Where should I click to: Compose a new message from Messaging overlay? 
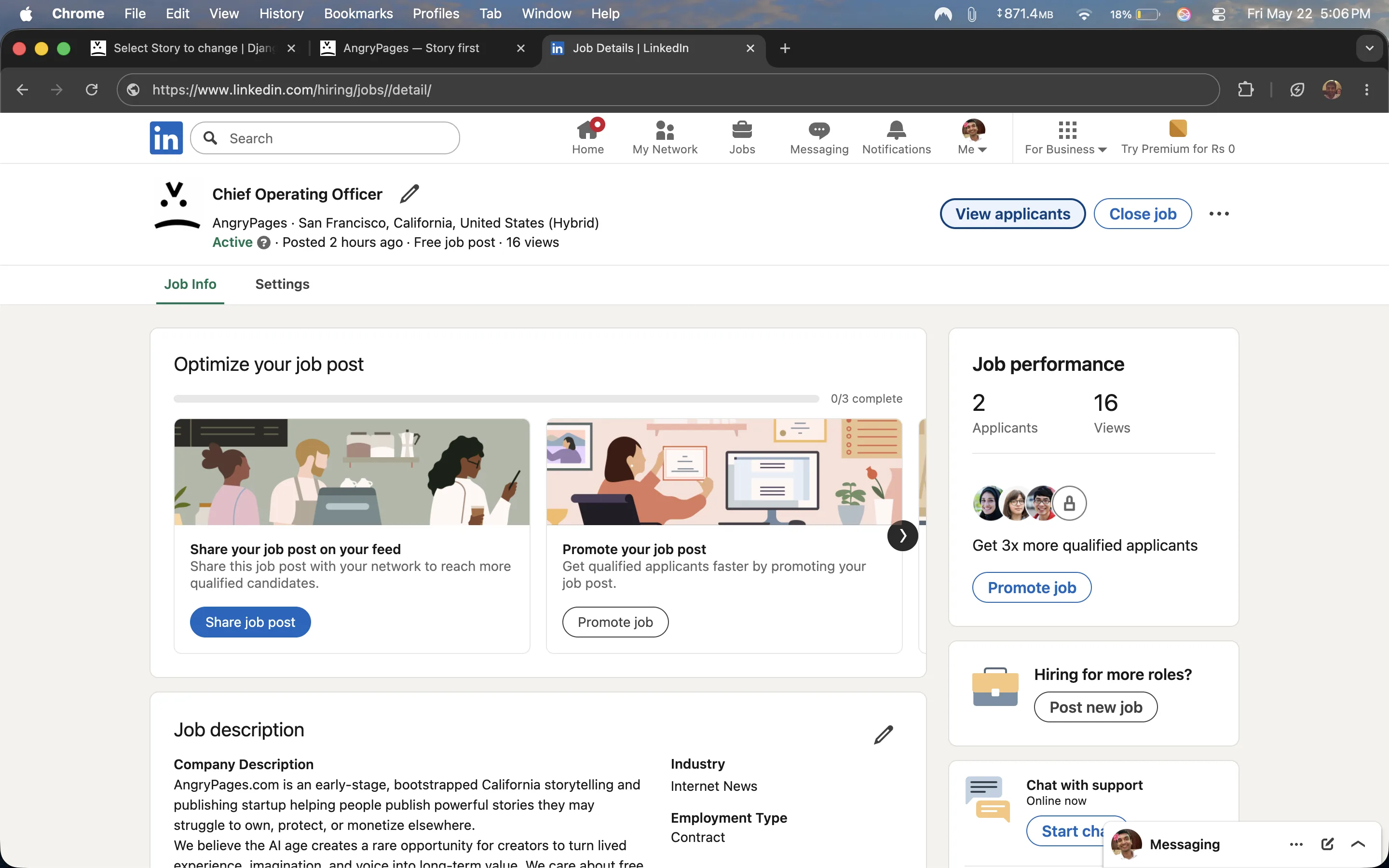coord(1328,844)
